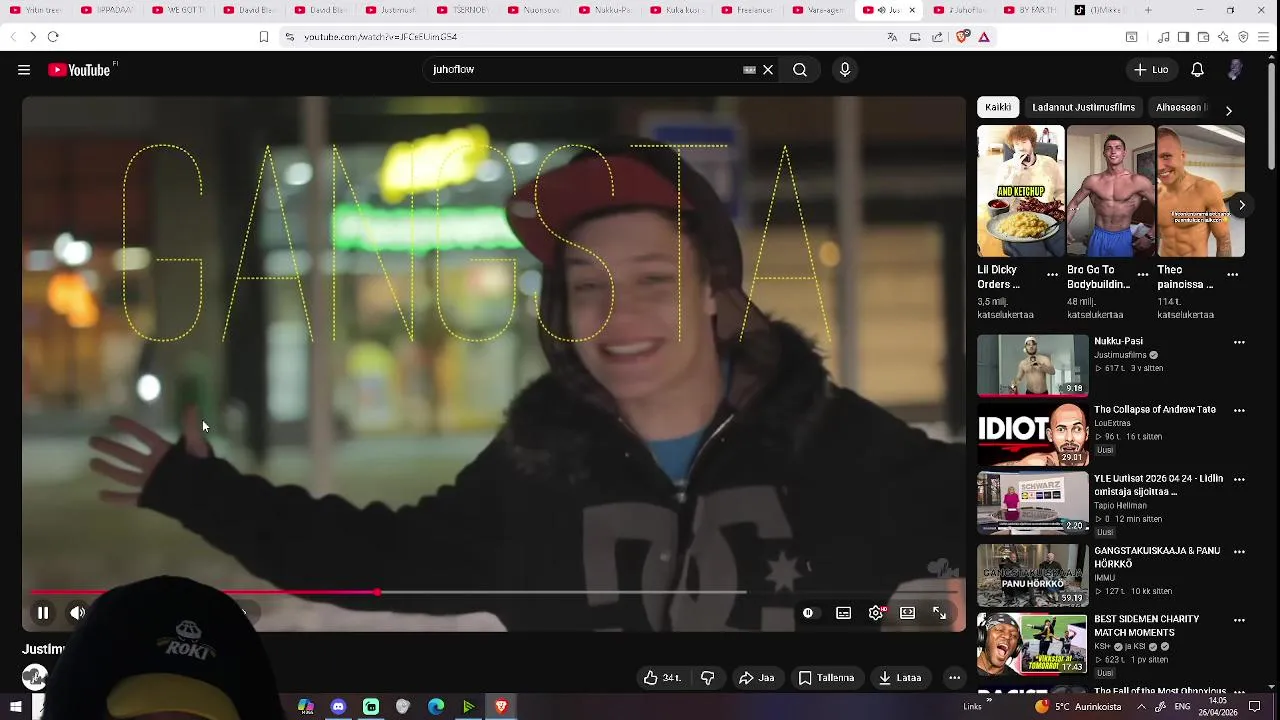Seek along the video progress bar
Image resolution: width=1280 pixels, height=720 pixels.
pyautogui.click(x=494, y=592)
